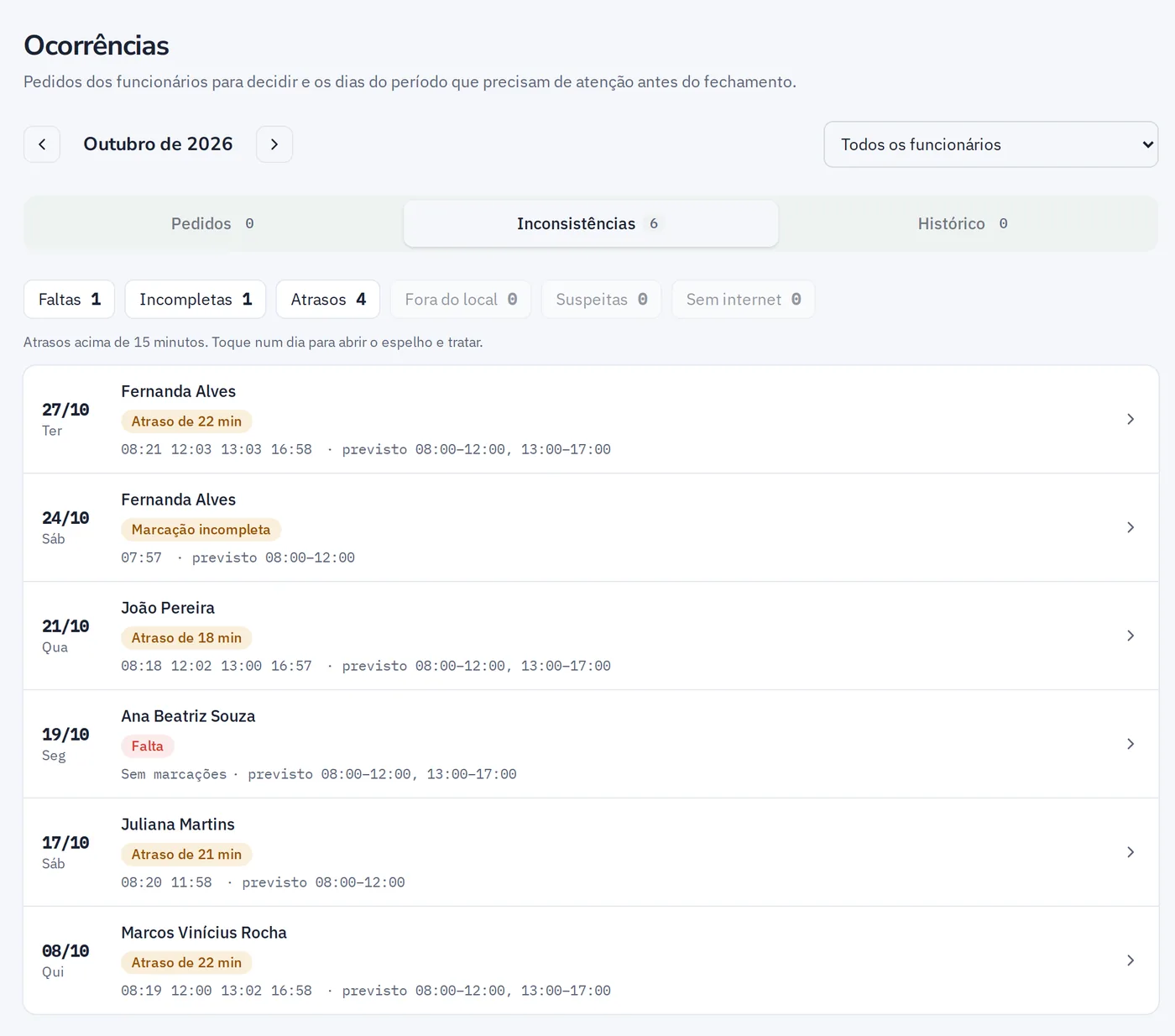Select the Suspeitas filter chip
This screenshot has width=1175, height=1036.
(x=602, y=300)
